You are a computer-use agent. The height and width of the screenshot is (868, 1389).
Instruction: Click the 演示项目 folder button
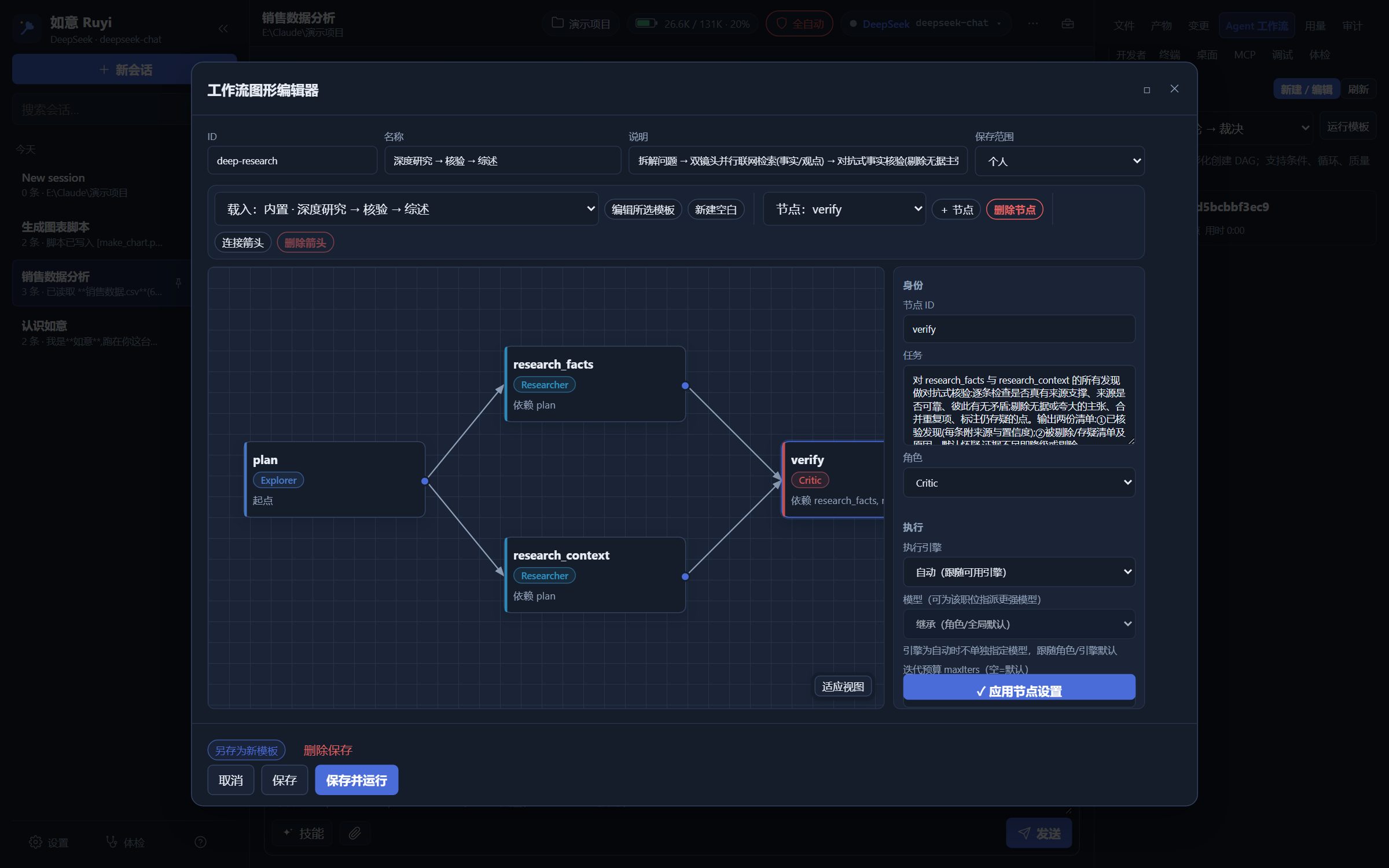click(x=581, y=24)
